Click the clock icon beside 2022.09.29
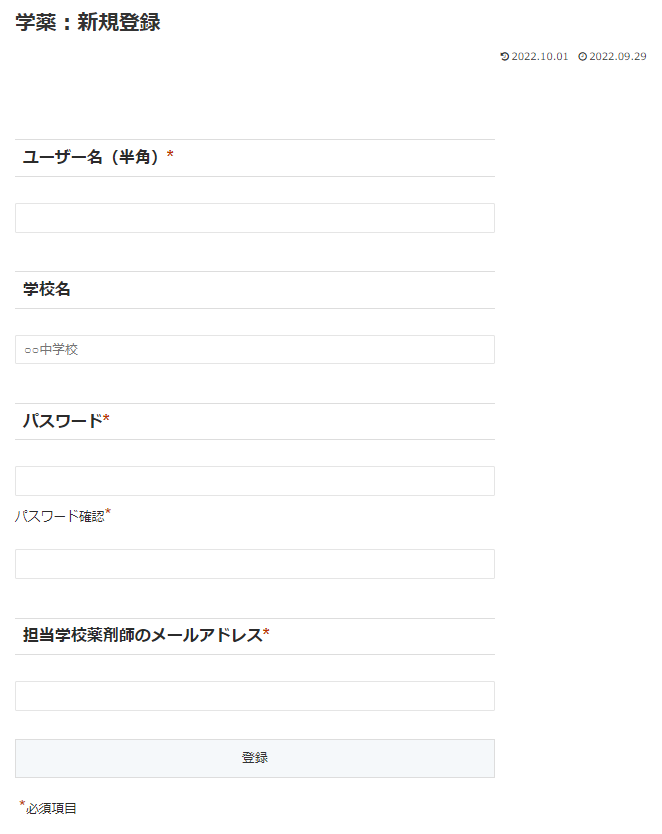Image resolution: width=662 pixels, height=834 pixels. pos(582,57)
